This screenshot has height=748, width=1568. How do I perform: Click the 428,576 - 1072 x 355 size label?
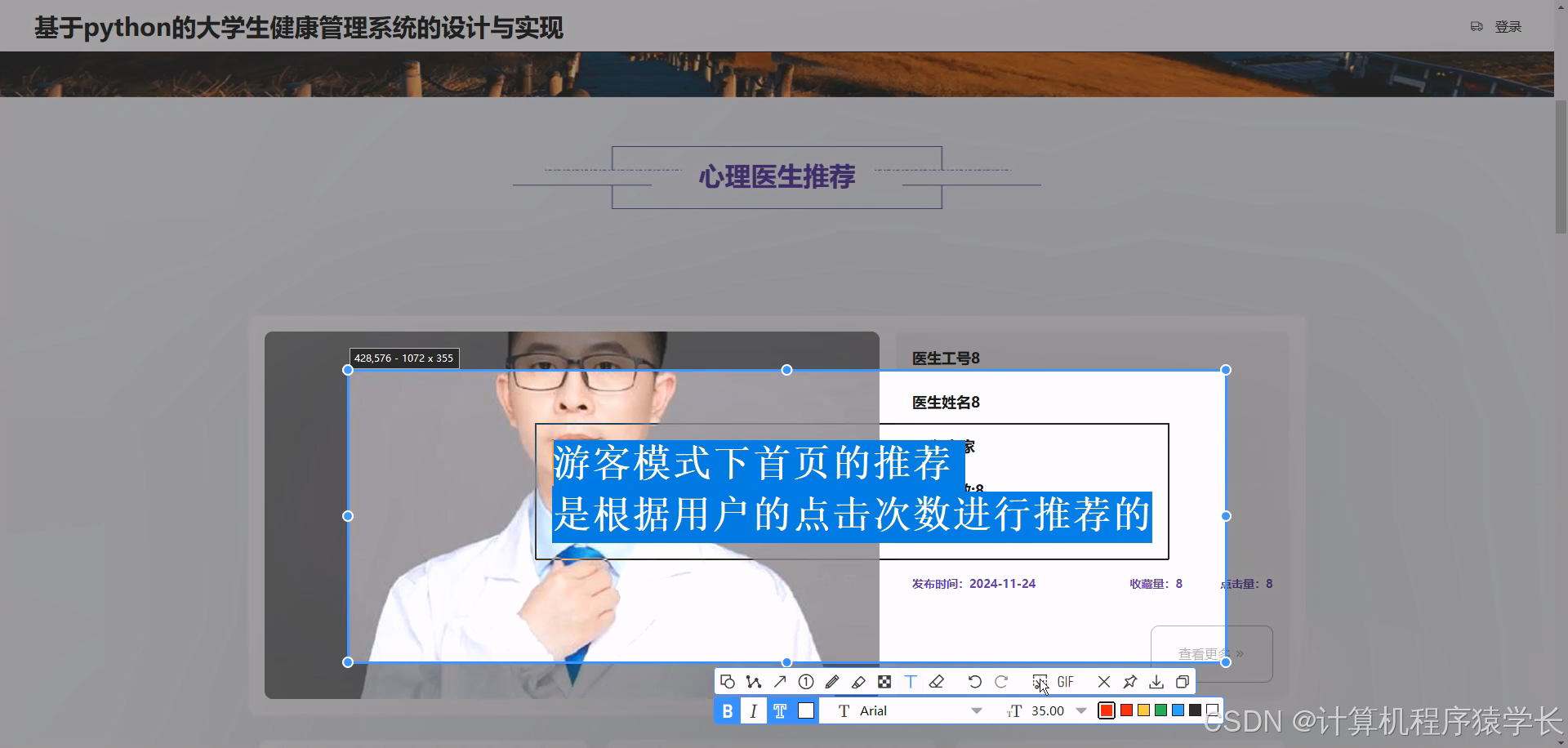(x=404, y=358)
